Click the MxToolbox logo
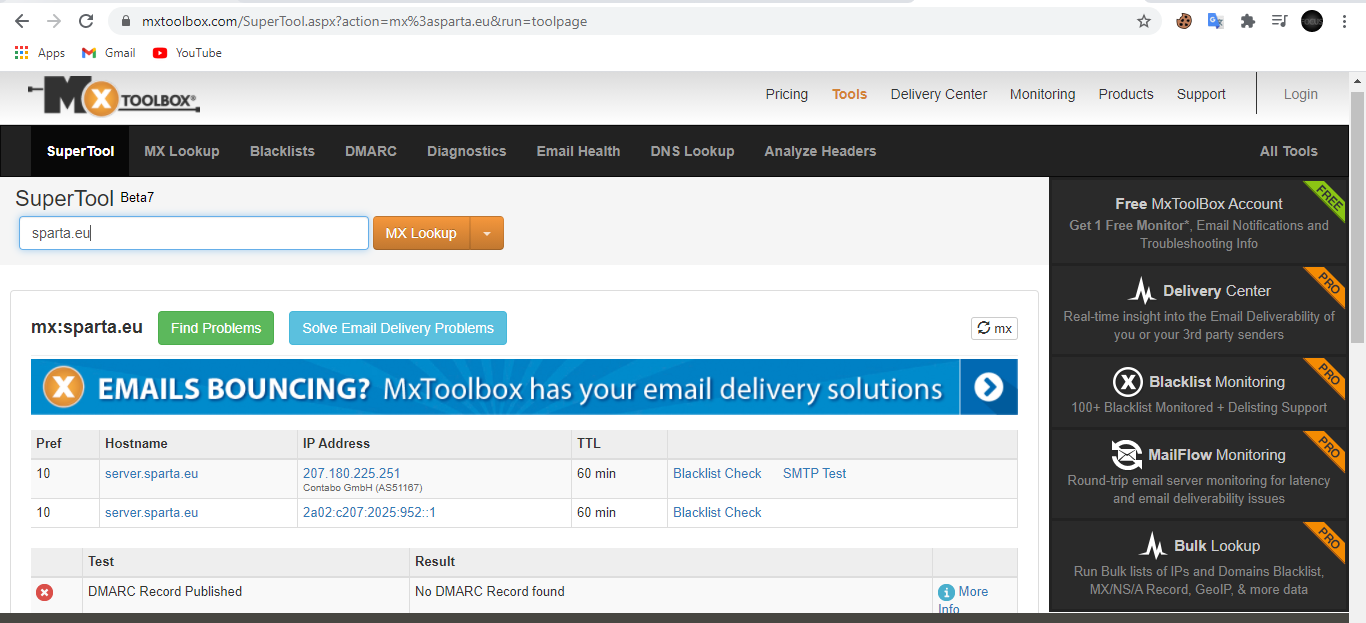The image size is (1366, 623). [114, 97]
